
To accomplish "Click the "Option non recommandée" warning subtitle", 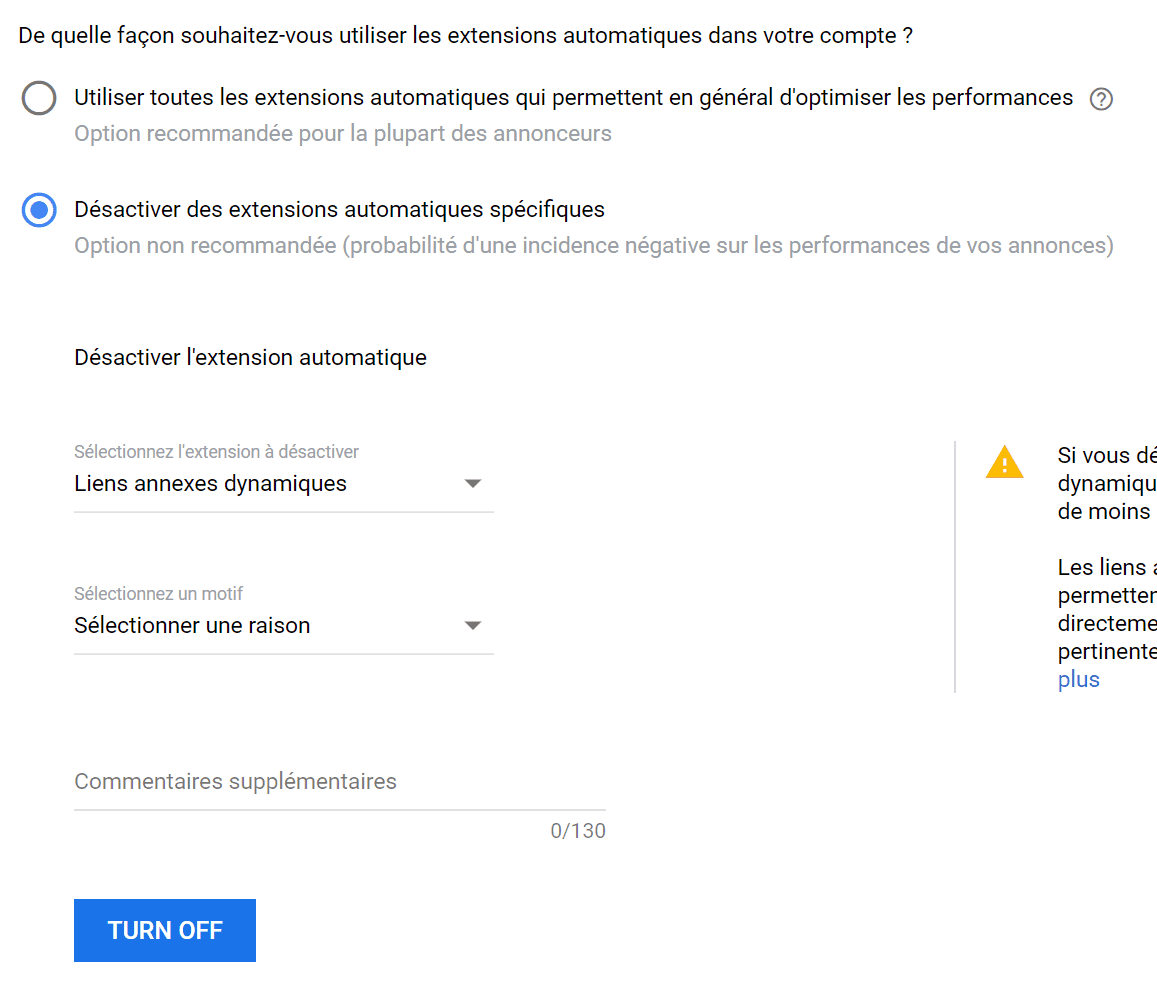I will click(593, 246).
